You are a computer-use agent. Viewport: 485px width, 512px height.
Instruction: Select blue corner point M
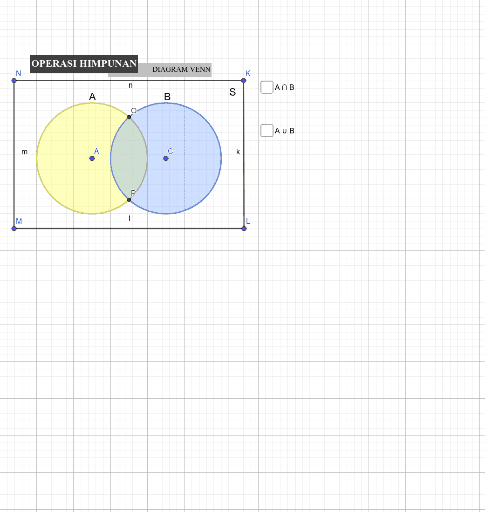pos(14,228)
